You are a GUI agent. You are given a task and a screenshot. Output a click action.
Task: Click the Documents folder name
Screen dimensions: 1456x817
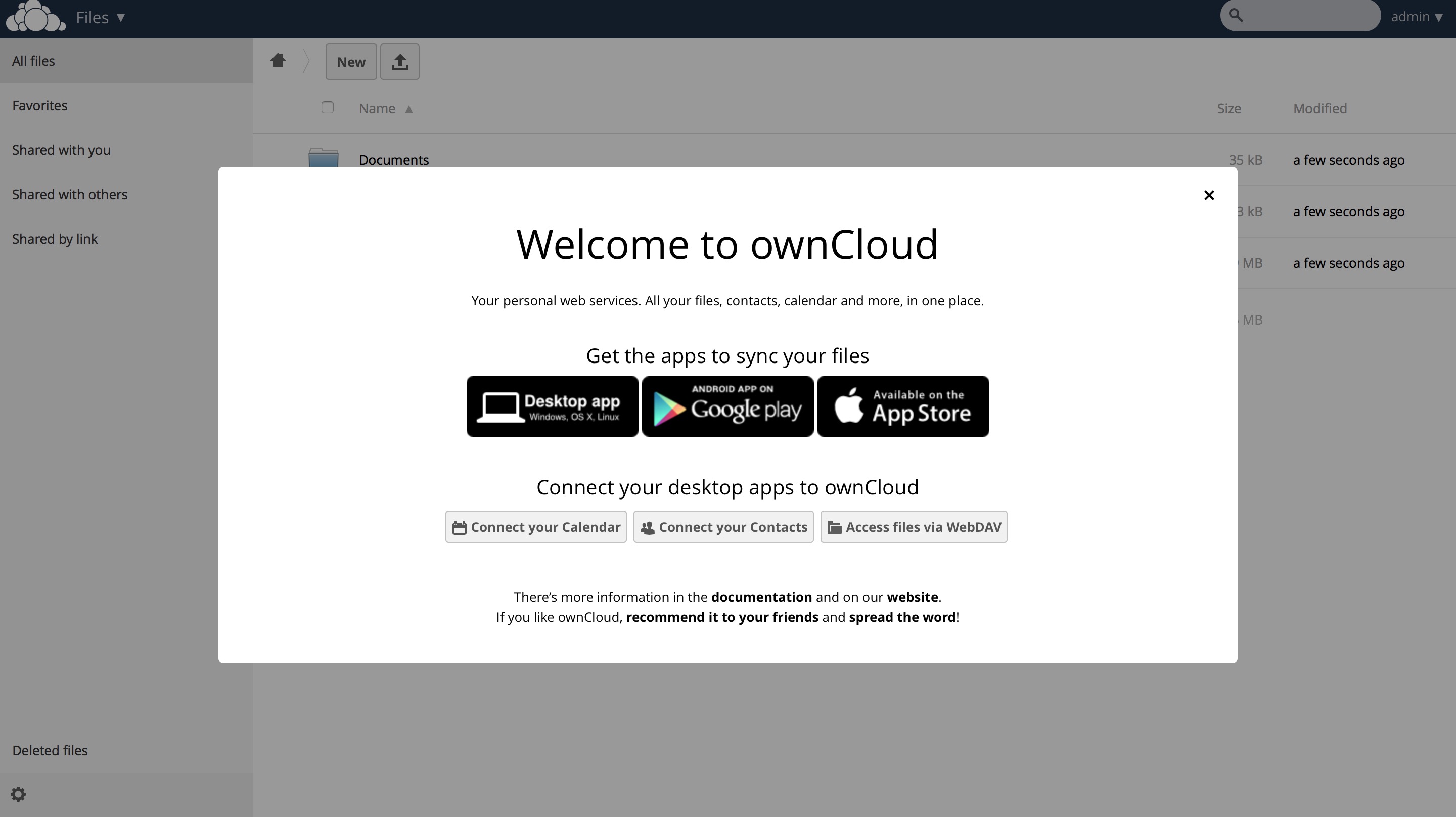pos(394,160)
